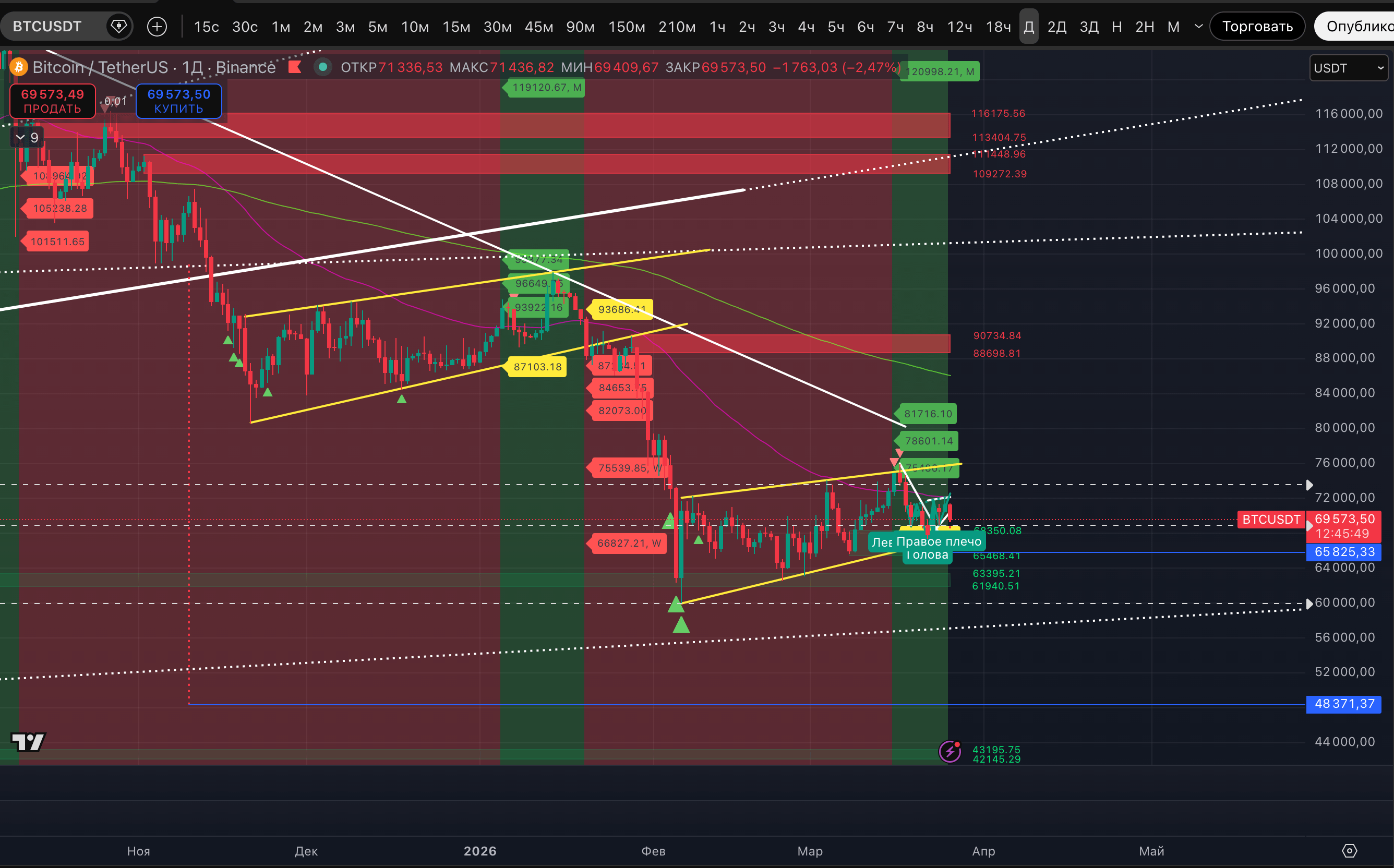Viewport: 1394px width, 868px height.
Task: Click the plus icon to add a symbol
Action: (157, 27)
